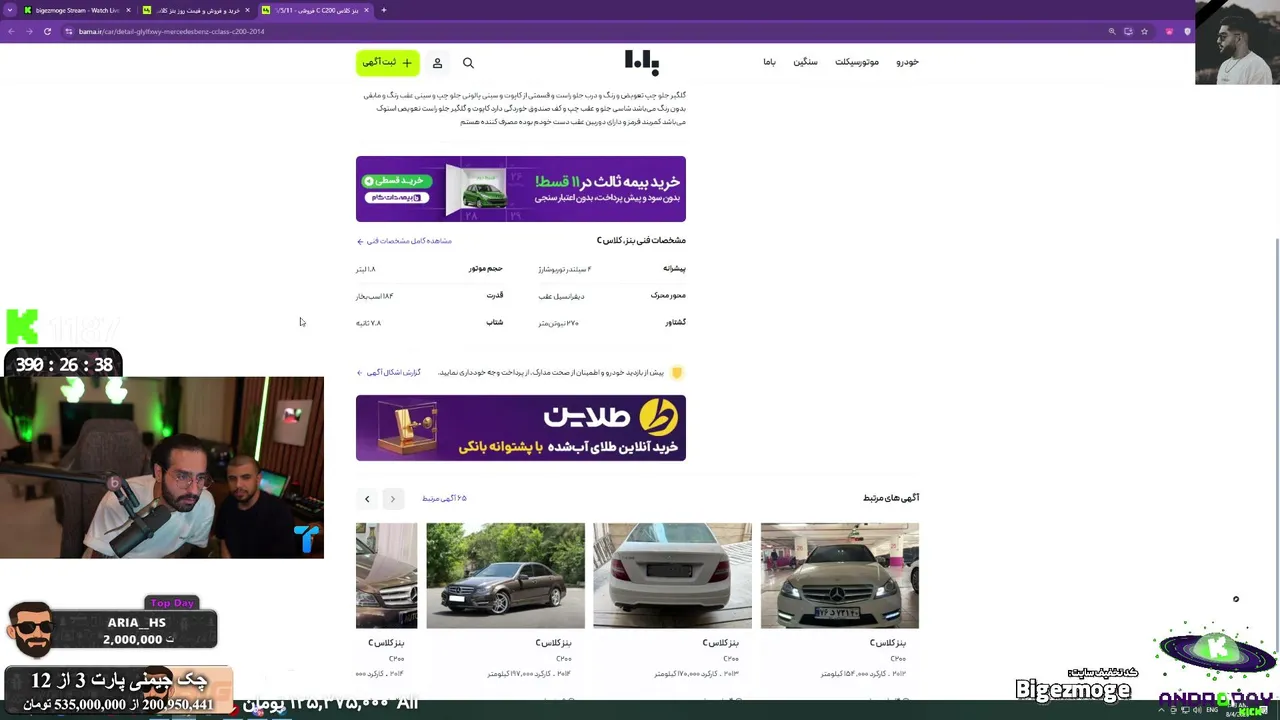Screen dimensions: 1280x720
Task: Open the third-party insurance installment banner
Action: point(521,189)
